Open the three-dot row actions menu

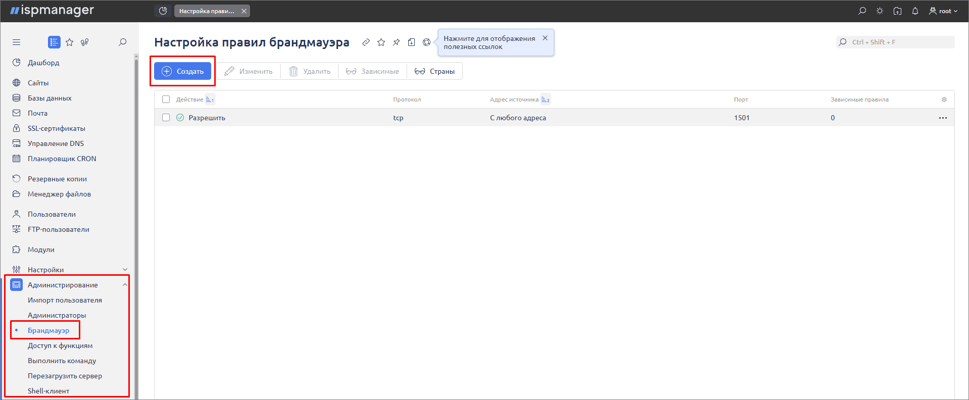(x=942, y=118)
